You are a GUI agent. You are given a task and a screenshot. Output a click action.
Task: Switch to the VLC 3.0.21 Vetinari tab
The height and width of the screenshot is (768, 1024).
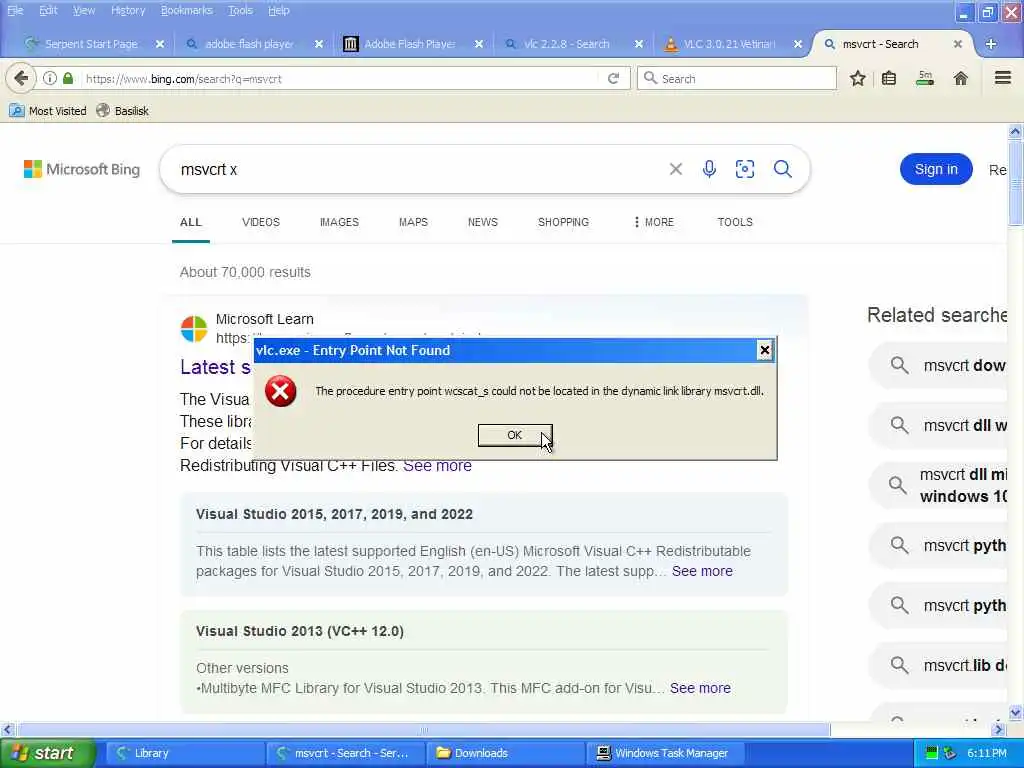[x=729, y=44]
